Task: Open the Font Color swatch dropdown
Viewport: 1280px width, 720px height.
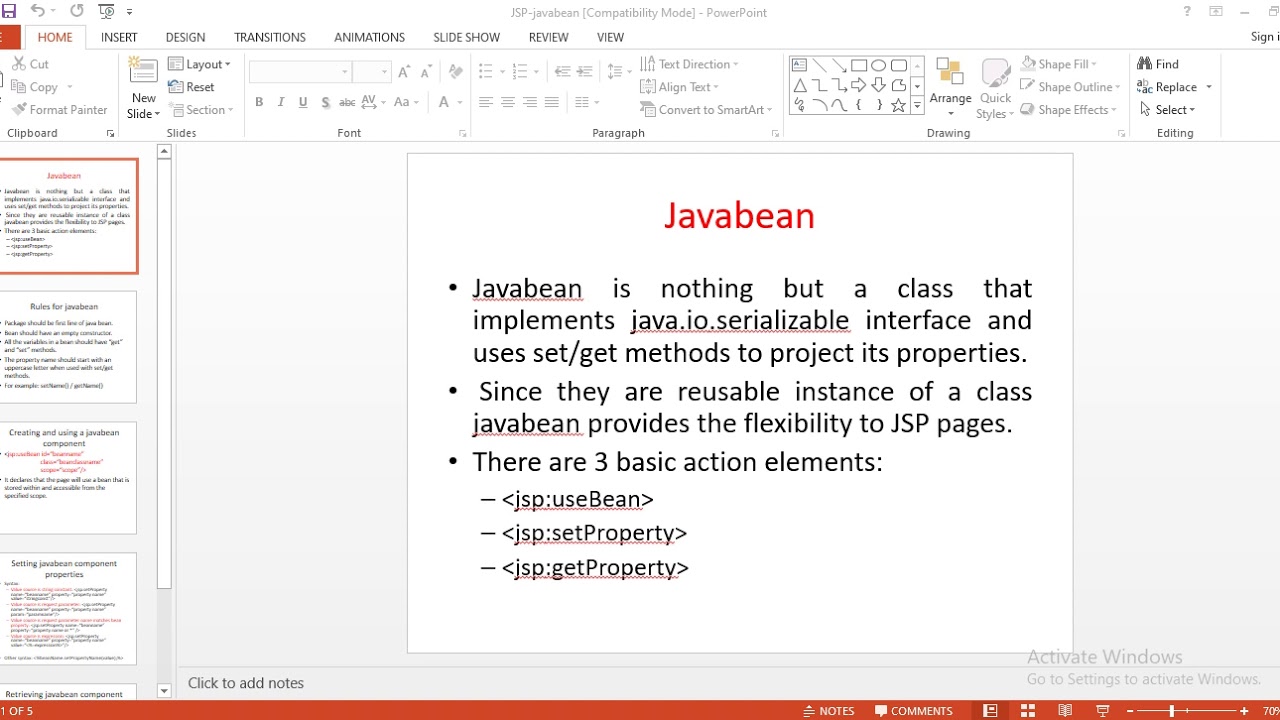Action: [x=460, y=102]
